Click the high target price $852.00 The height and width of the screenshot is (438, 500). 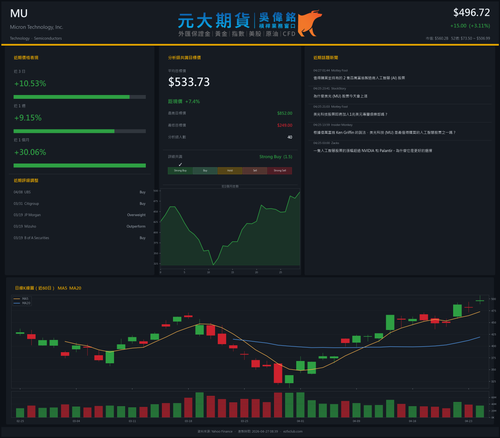[285, 113]
